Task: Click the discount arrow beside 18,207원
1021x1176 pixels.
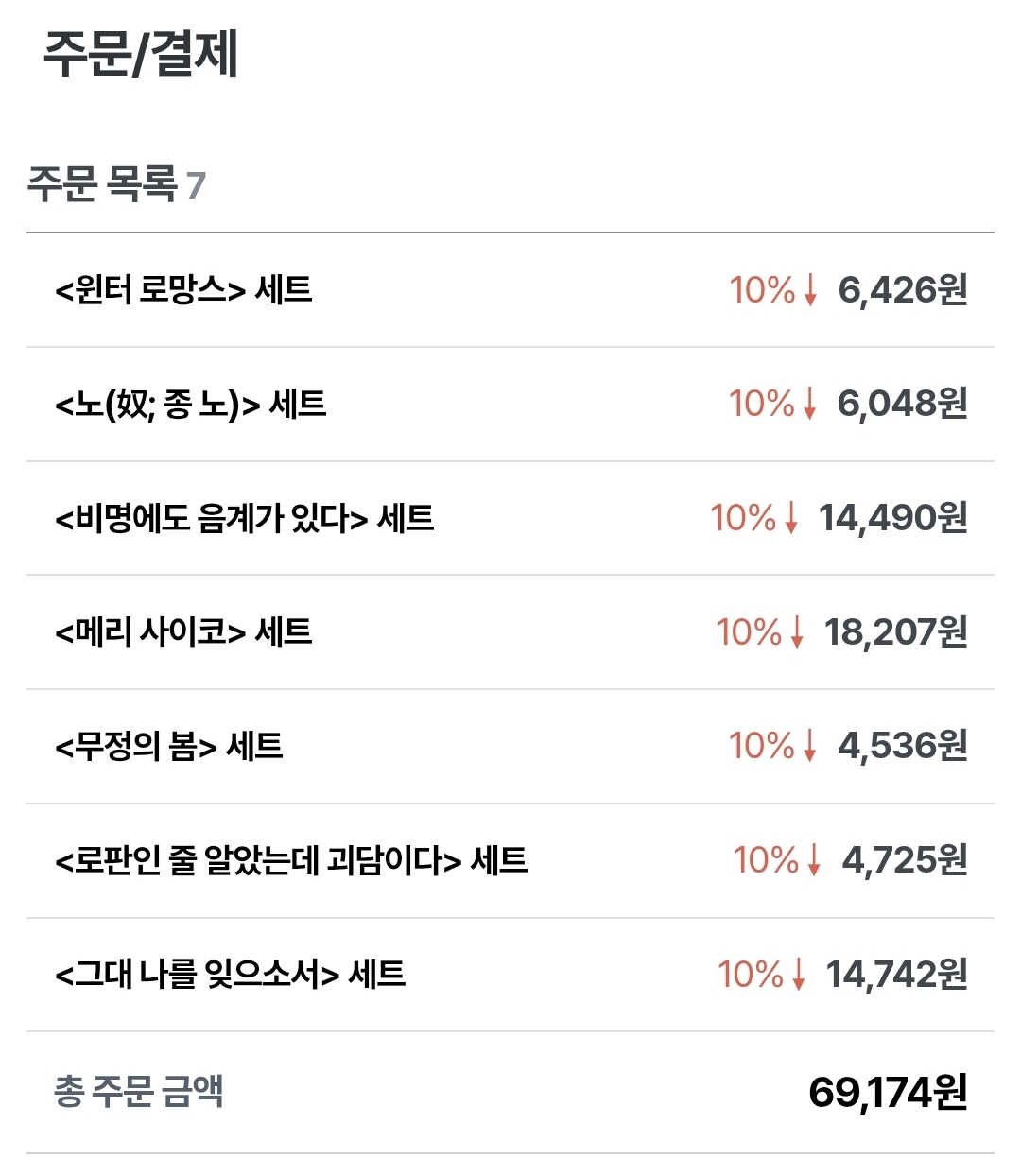Action: click(797, 632)
